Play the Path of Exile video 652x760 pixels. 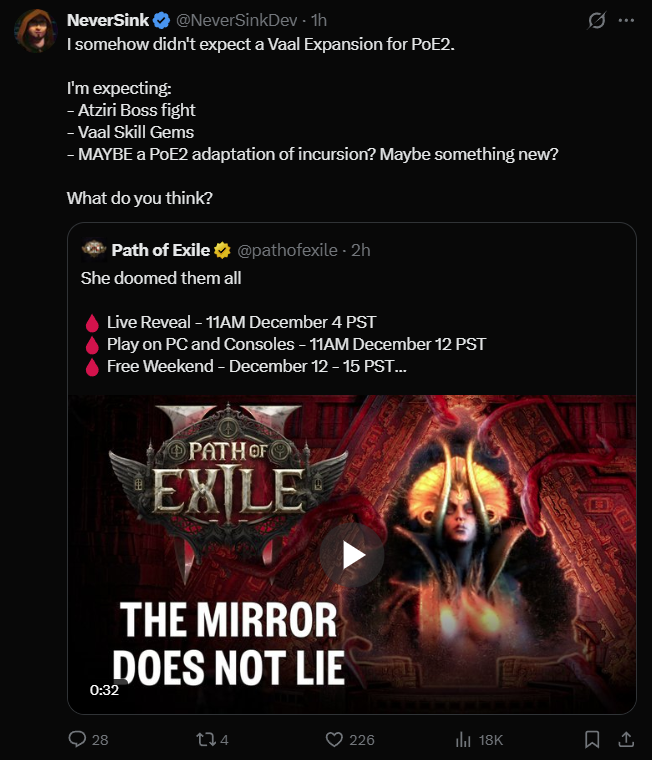click(352, 555)
